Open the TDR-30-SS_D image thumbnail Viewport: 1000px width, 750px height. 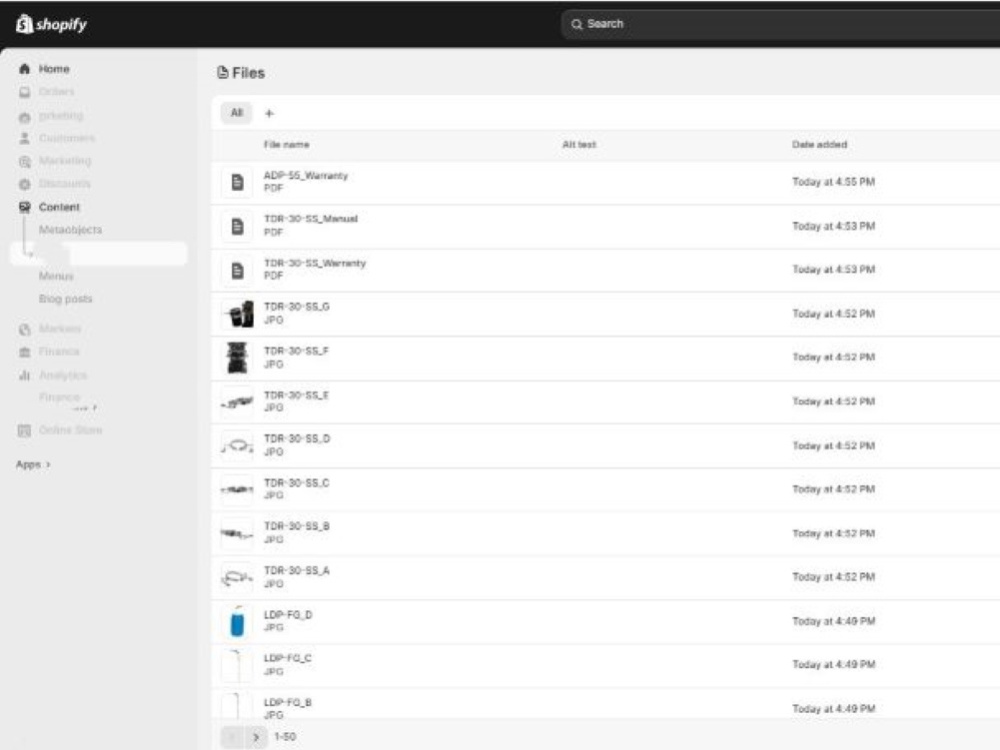237,446
